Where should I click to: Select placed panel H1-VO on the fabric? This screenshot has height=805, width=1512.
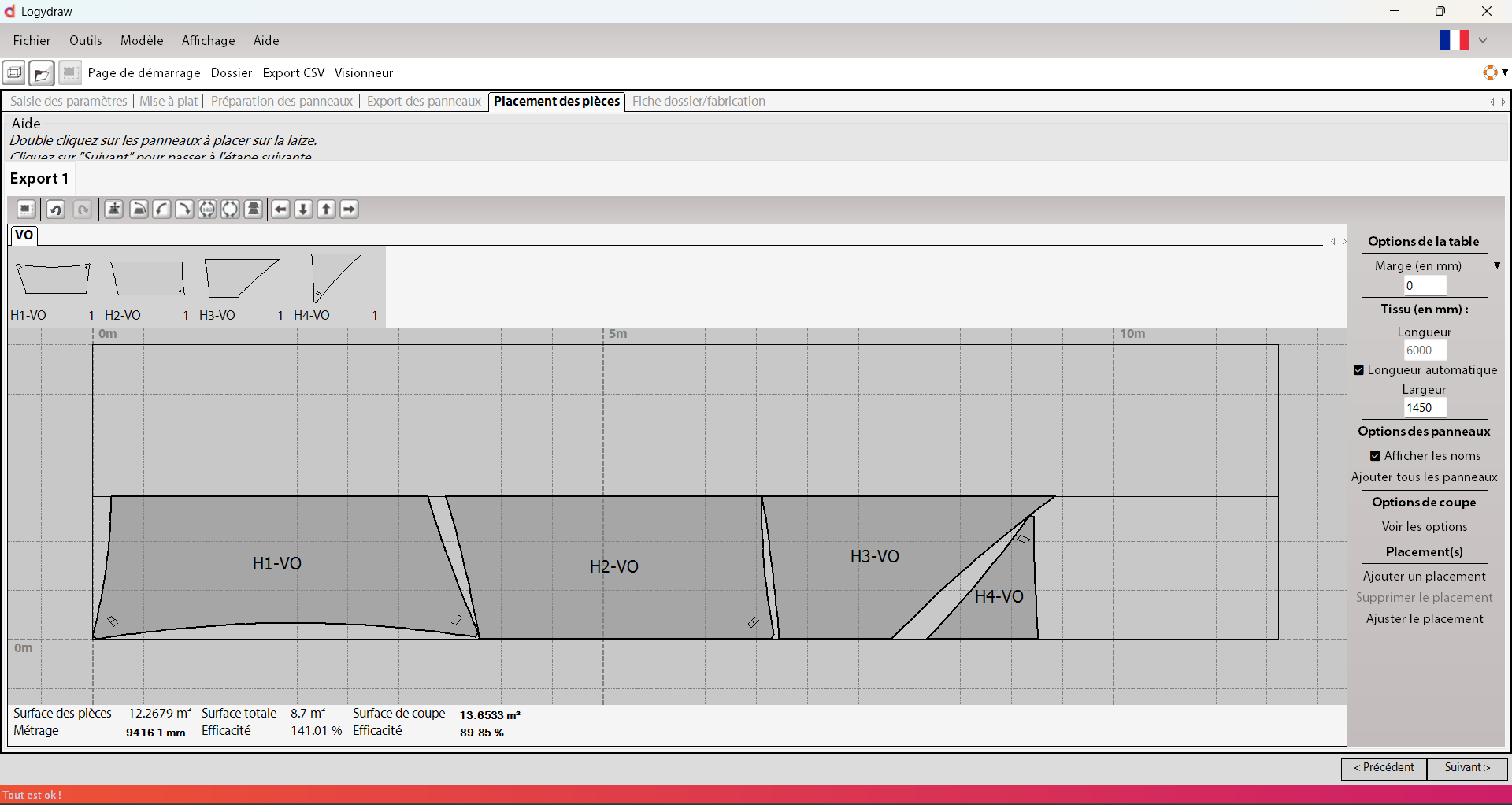pos(277,563)
